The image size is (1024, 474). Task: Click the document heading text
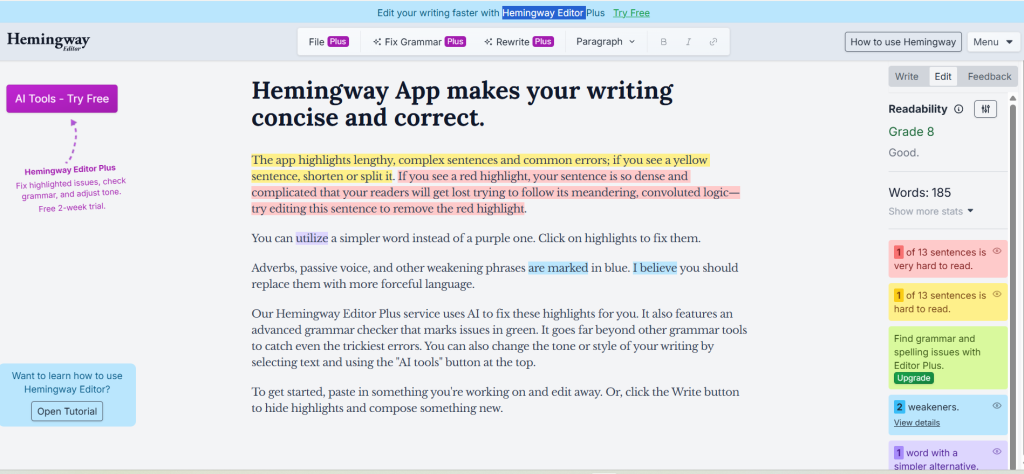[462, 104]
